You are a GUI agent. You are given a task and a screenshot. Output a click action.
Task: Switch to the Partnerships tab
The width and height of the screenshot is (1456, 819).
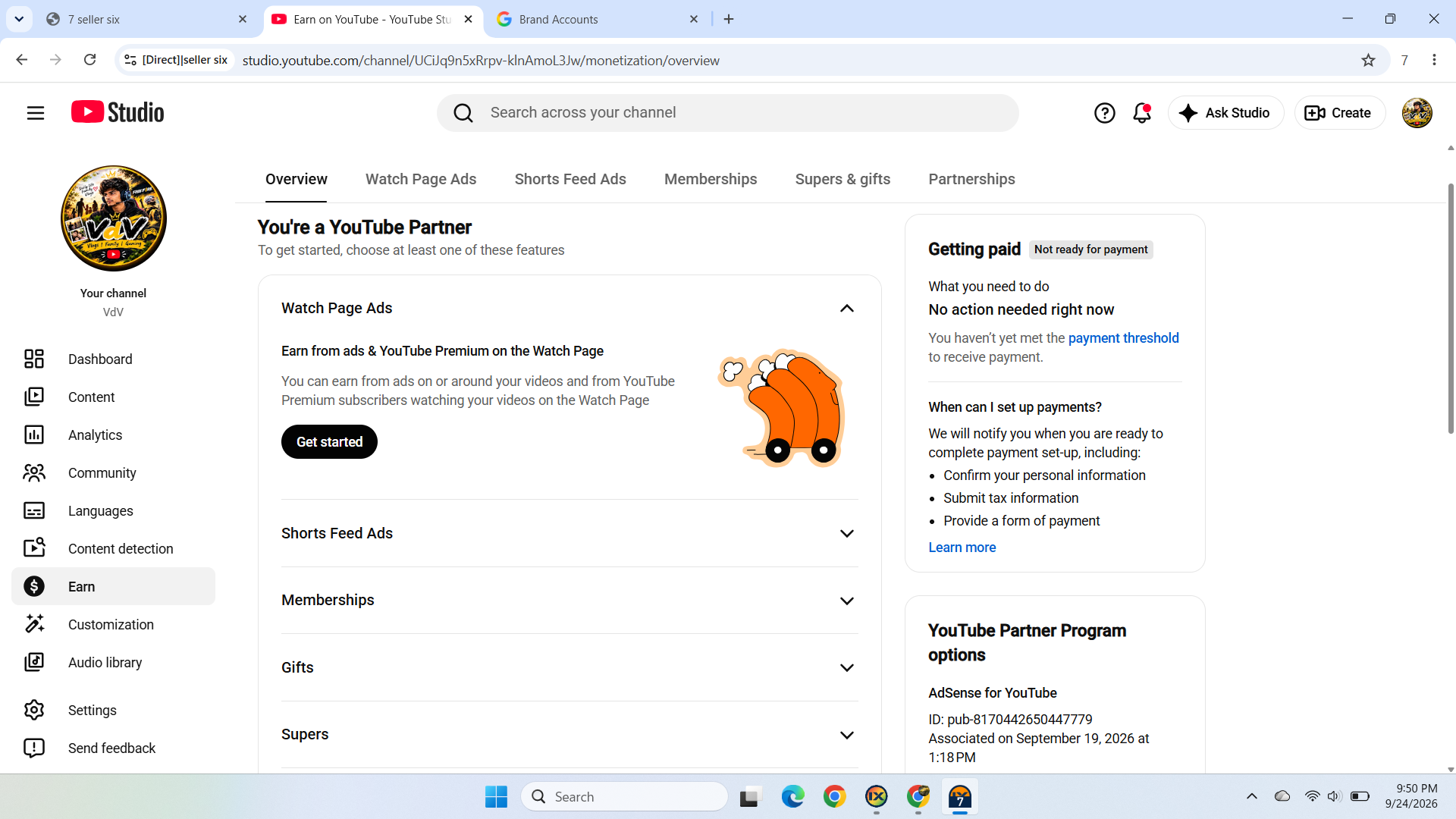coord(971,179)
